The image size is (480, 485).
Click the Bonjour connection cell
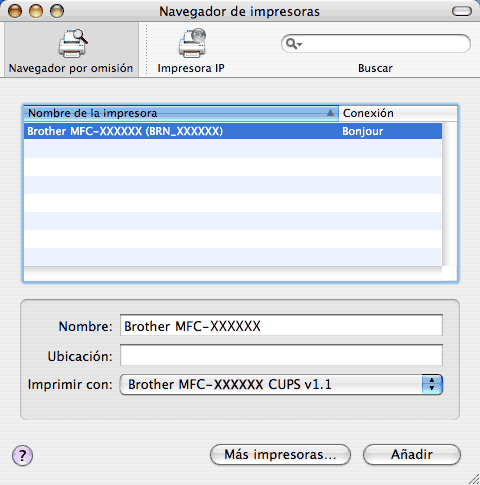pyautogui.click(x=363, y=131)
